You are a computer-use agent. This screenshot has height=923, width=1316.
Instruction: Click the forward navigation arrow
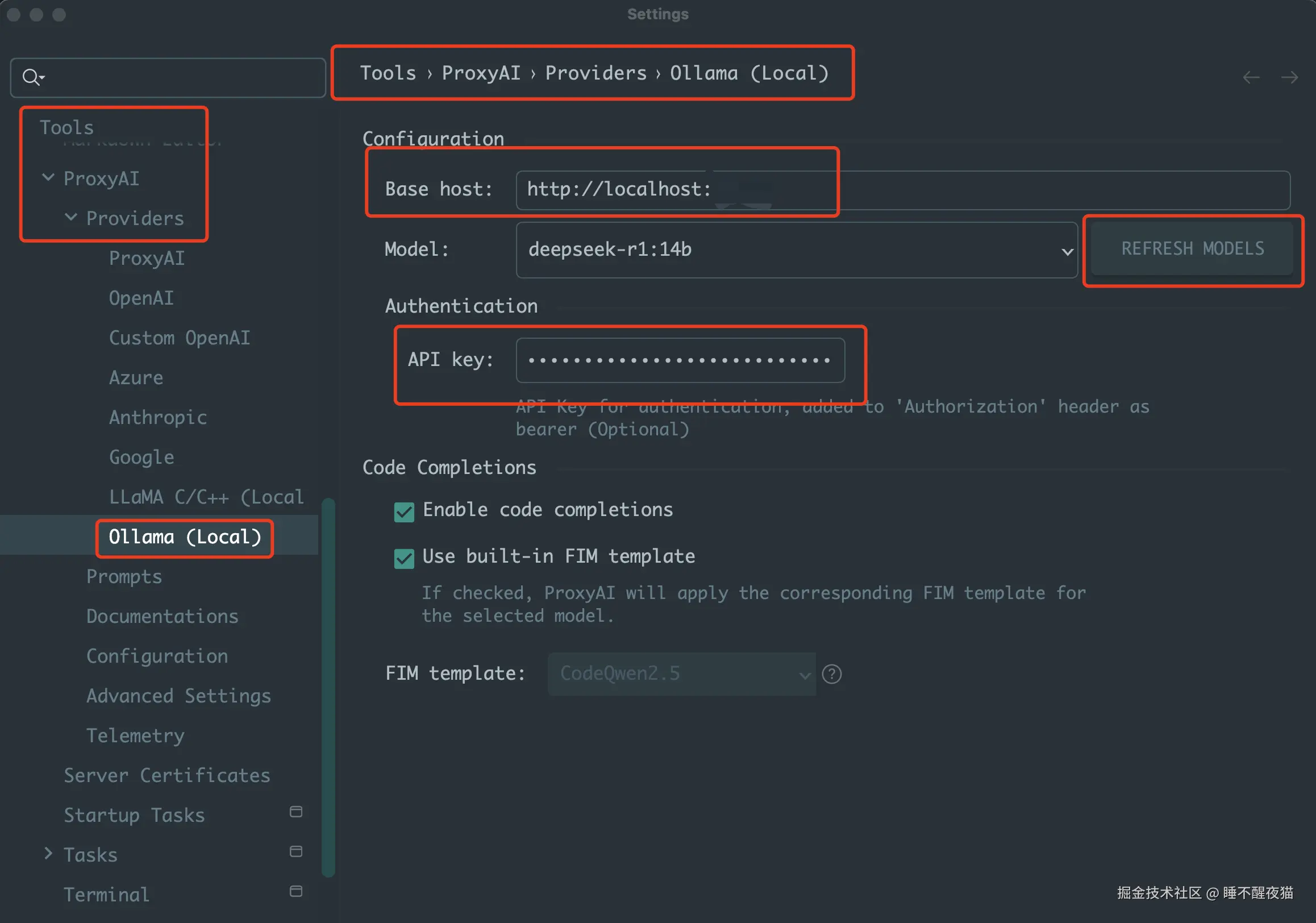pyautogui.click(x=1289, y=77)
